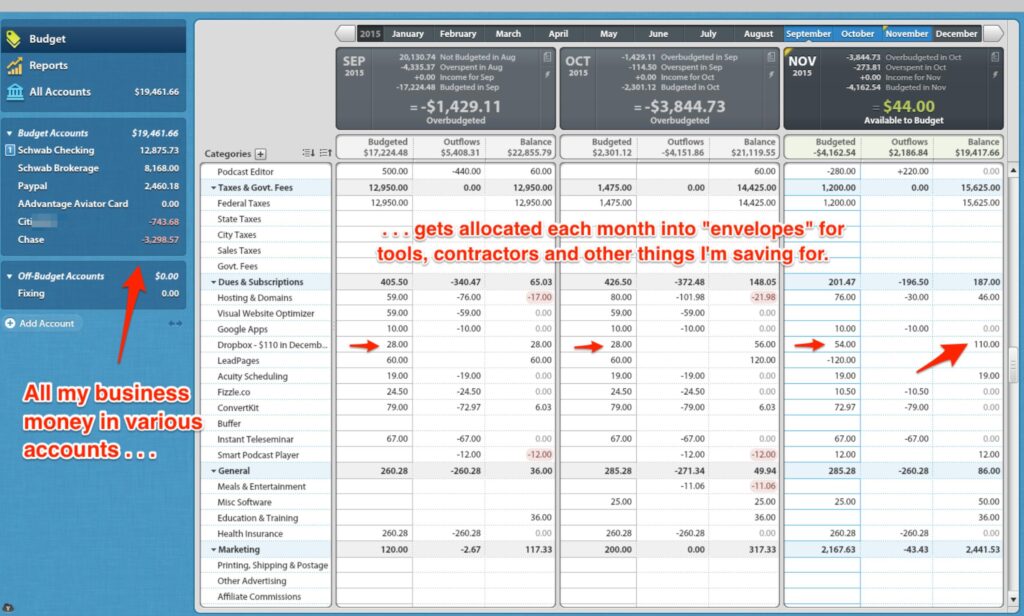Viewport: 1024px width, 616px height.
Task: Collapse the General category group
Action: pyautogui.click(x=213, y=471)
